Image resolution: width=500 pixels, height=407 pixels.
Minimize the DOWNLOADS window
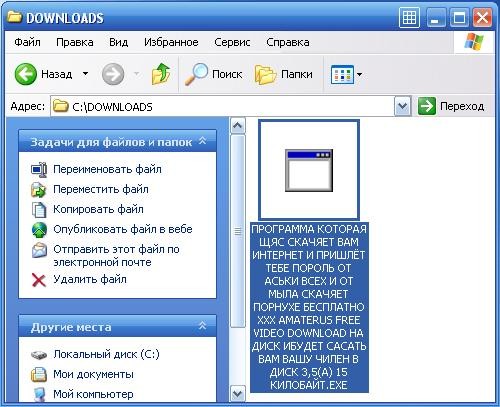[435, 18]
